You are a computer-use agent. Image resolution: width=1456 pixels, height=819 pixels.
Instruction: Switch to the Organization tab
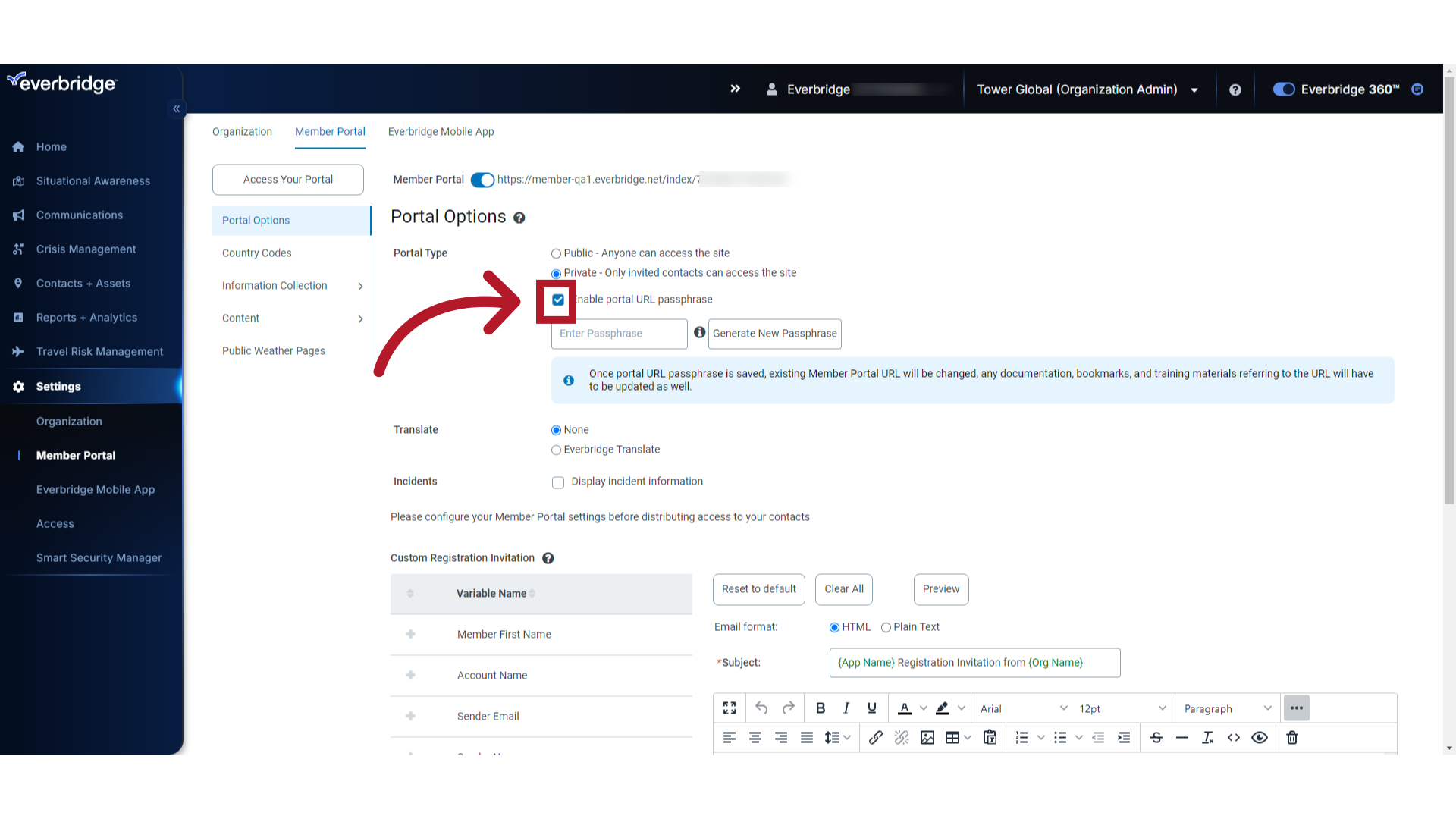click(242, 131)
